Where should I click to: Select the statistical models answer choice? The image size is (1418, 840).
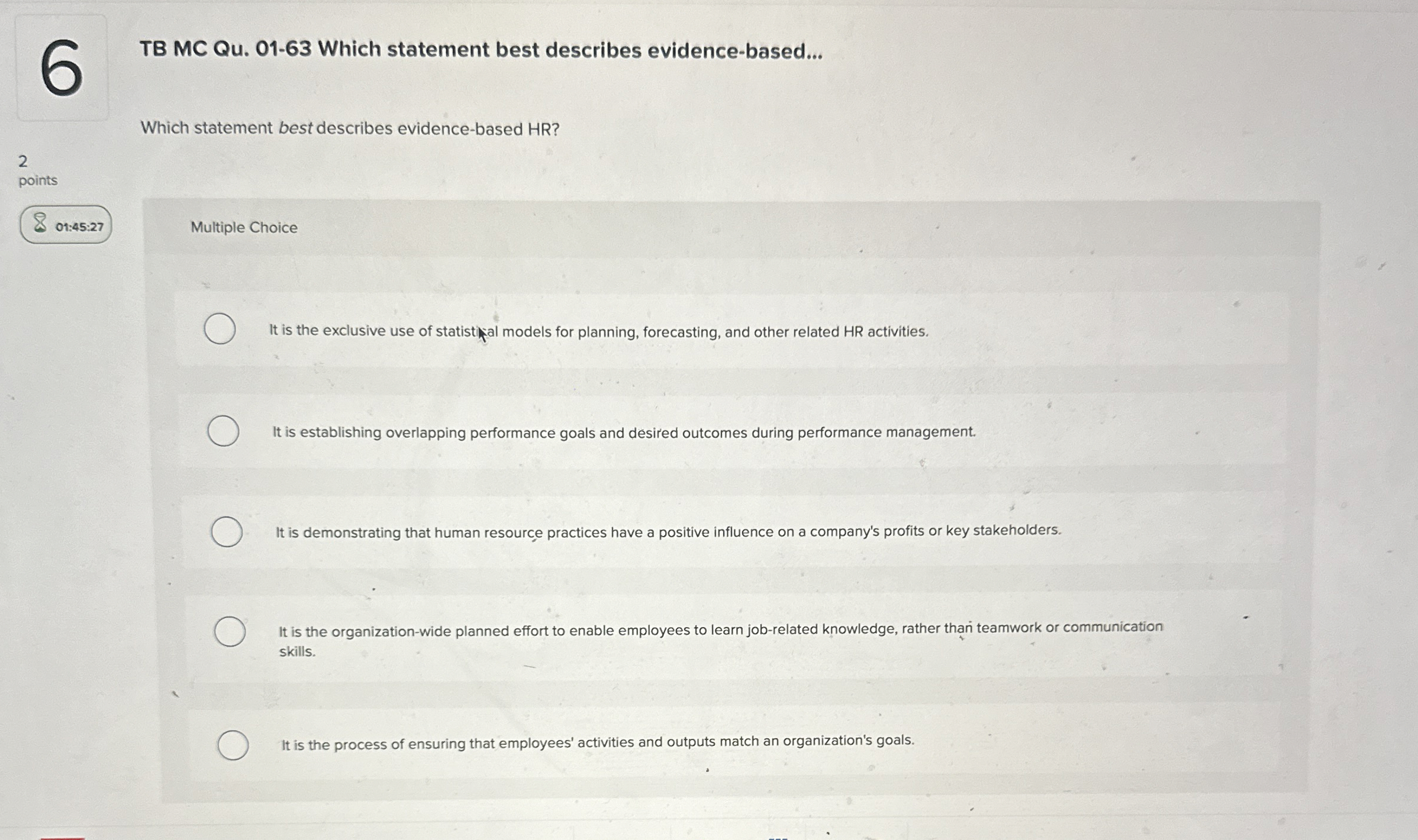pyautogui.click(x=220, y=331)
